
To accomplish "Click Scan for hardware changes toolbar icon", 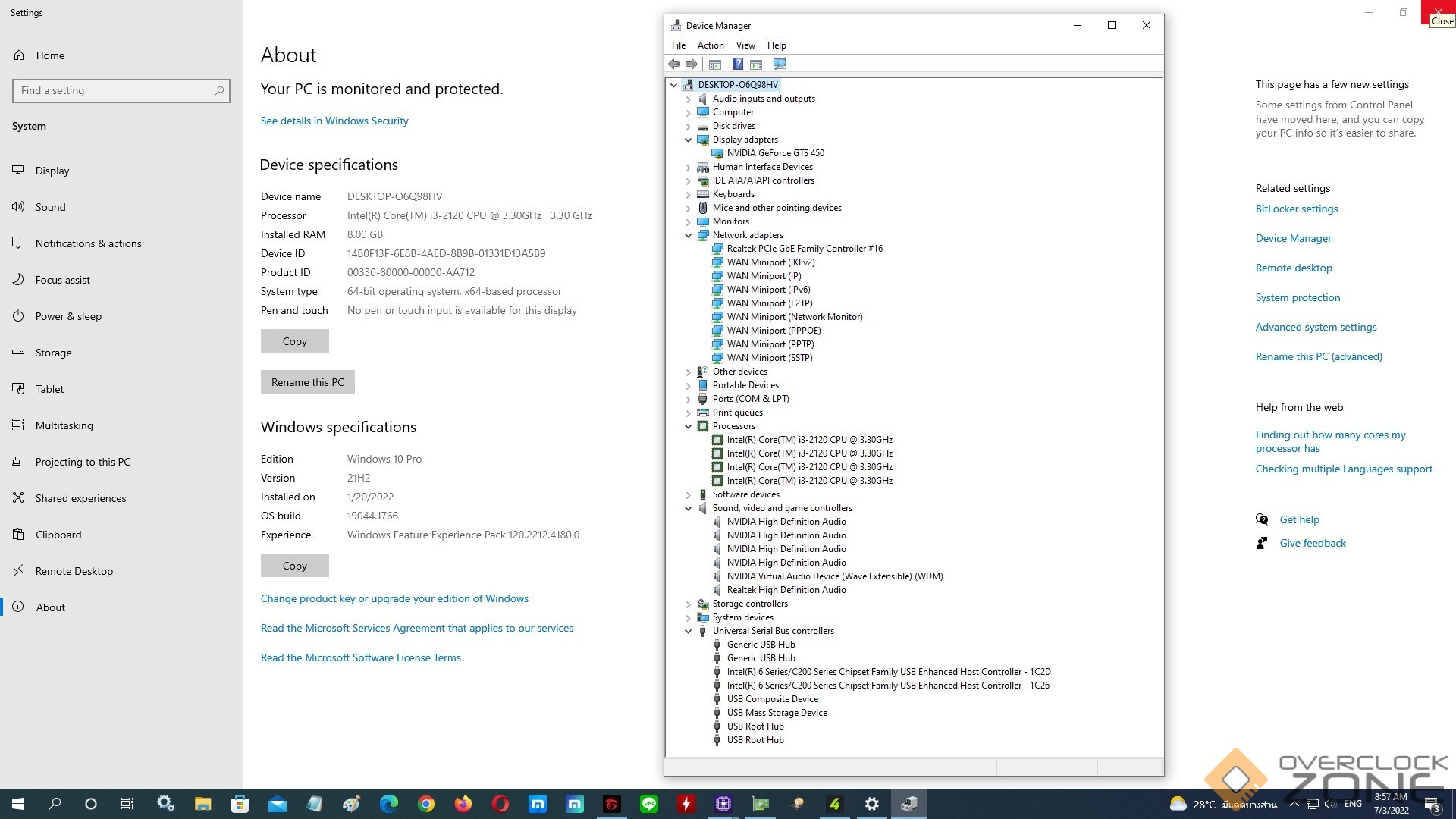I will [779, 64].
